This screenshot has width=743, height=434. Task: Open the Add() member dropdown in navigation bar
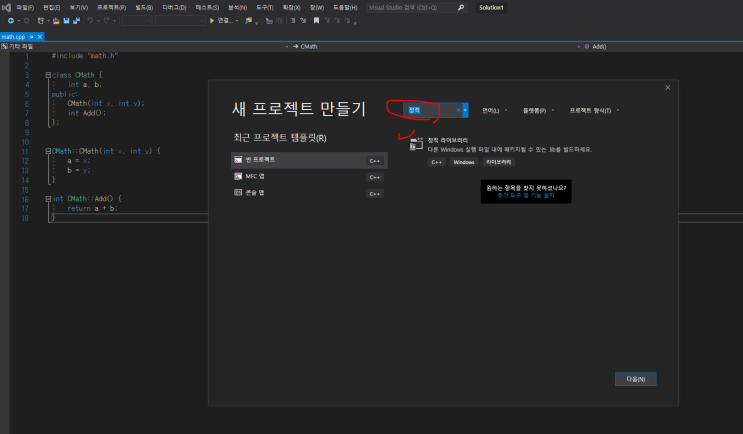click(662, 46)
